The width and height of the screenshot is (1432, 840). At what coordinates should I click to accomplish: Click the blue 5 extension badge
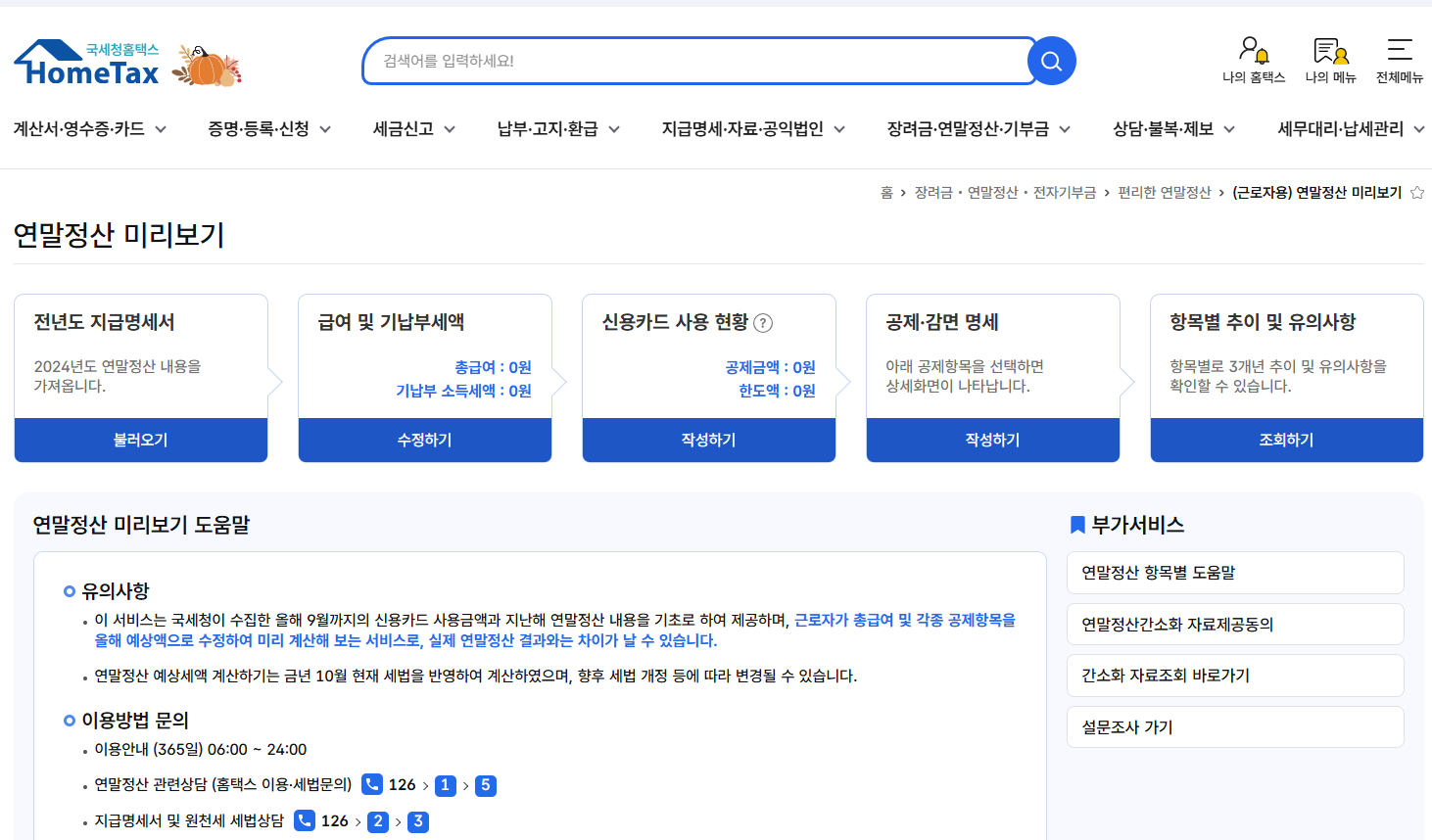pyautogui.click(x=486, y=784)
